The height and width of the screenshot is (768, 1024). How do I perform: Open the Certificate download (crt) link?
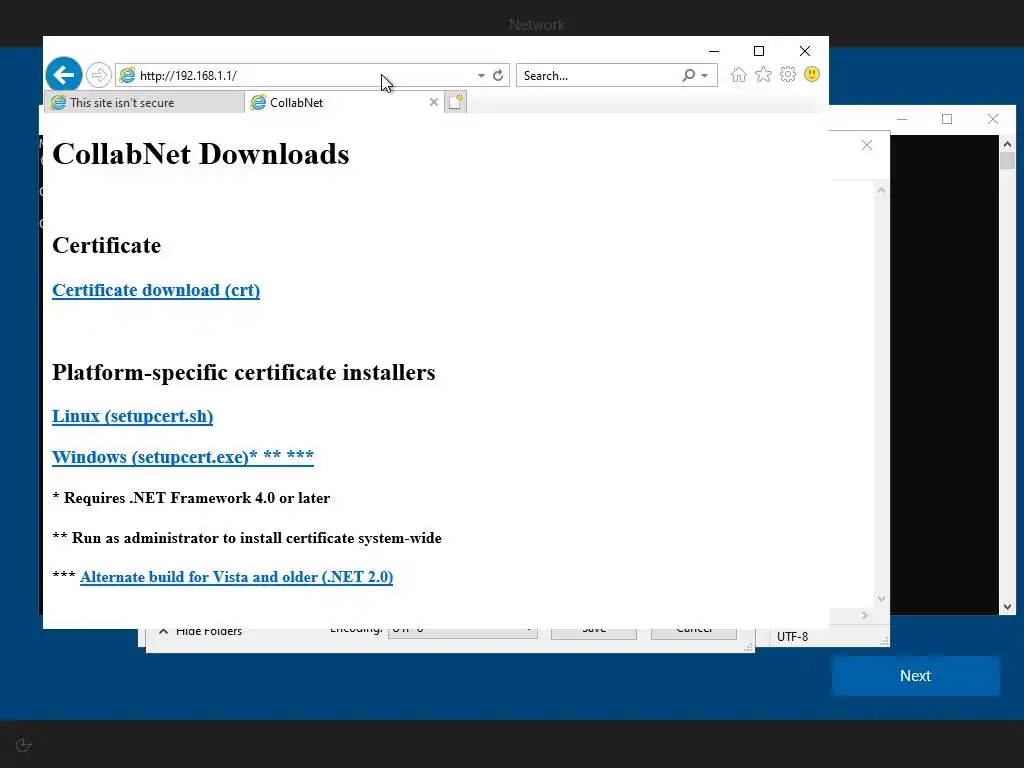coord(156,290)
